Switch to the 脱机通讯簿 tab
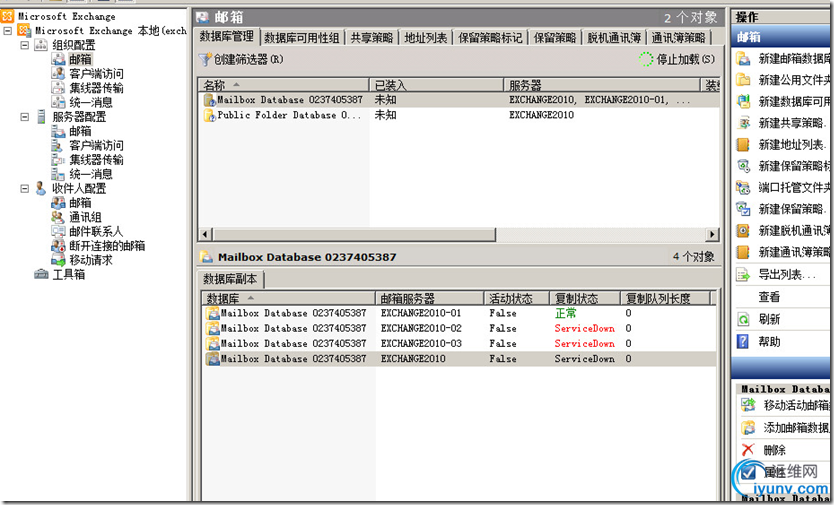Viewport: 834px width, 505px height. tap(614, 38)
